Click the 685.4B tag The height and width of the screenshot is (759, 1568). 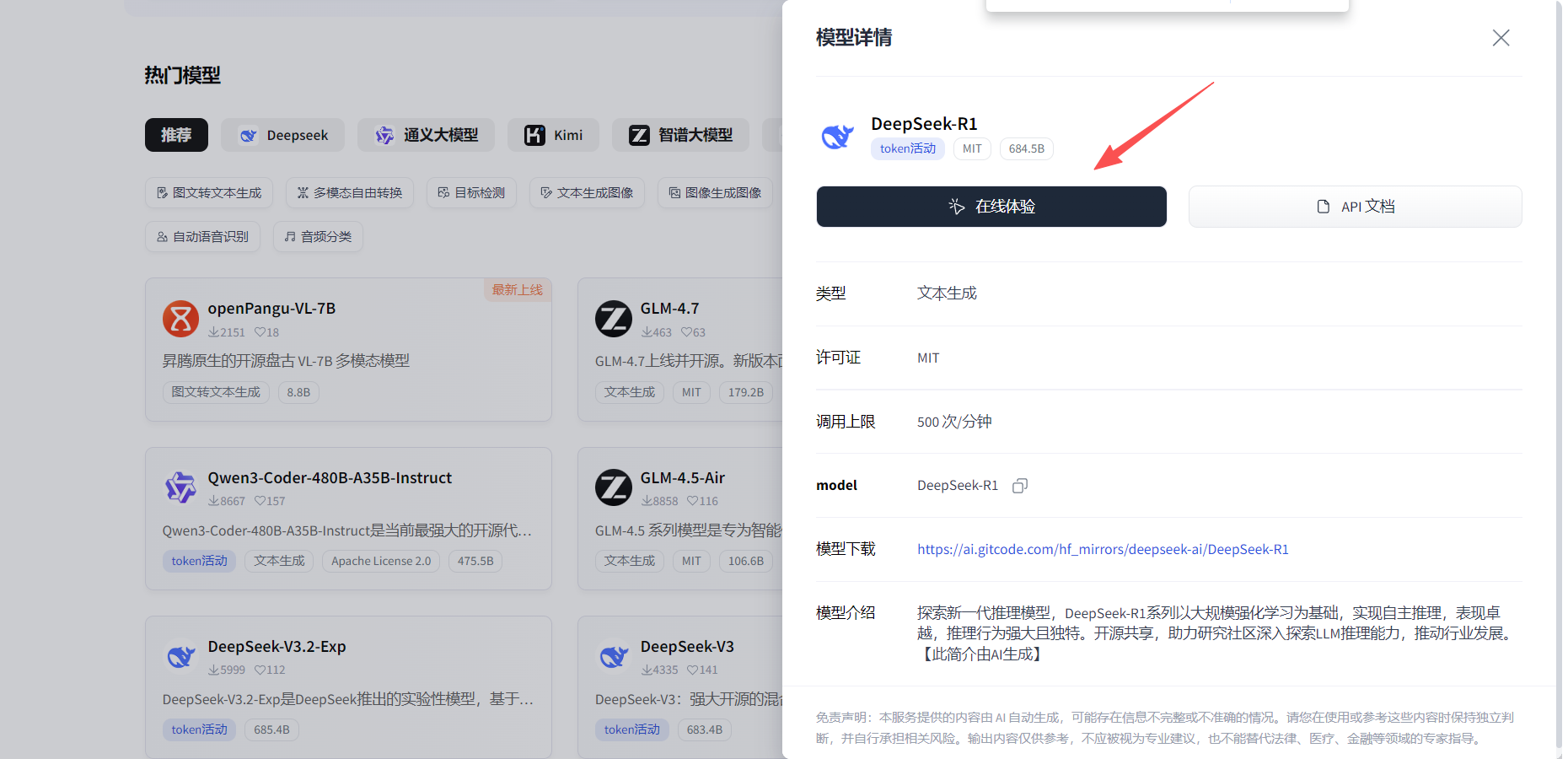click(x=271, y=729)
